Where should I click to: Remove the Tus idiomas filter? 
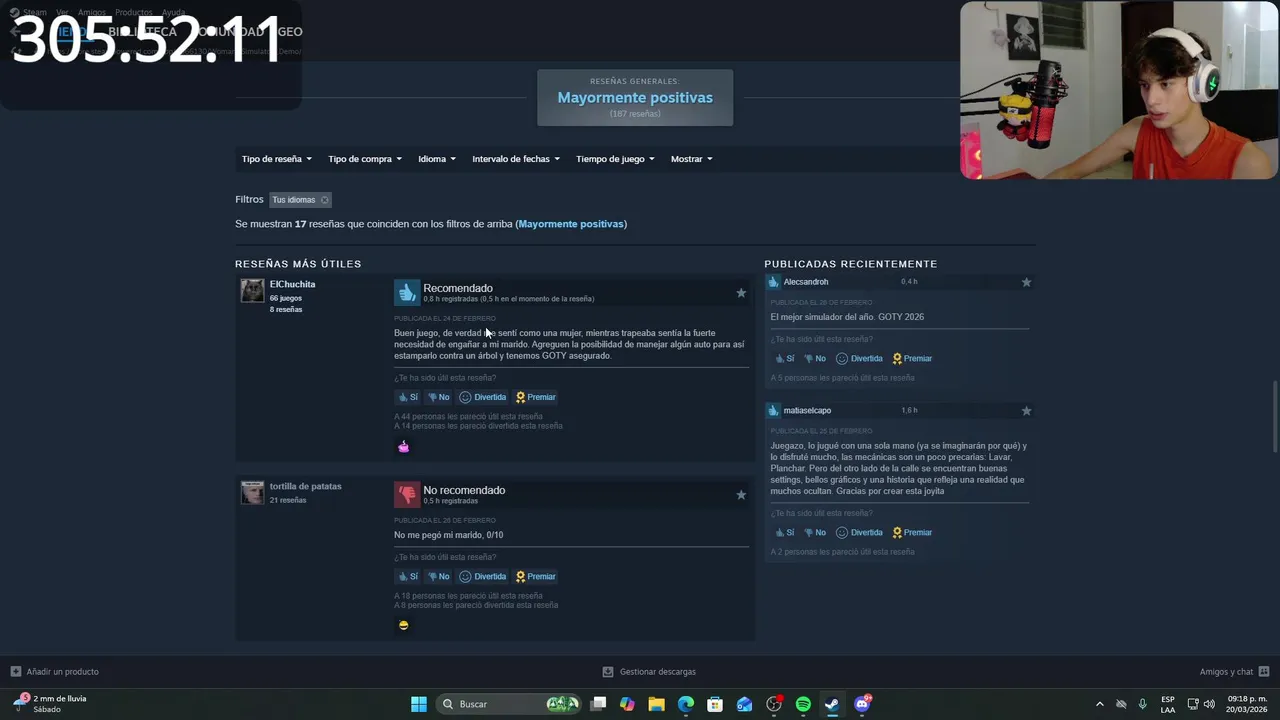tap(324, 200)
